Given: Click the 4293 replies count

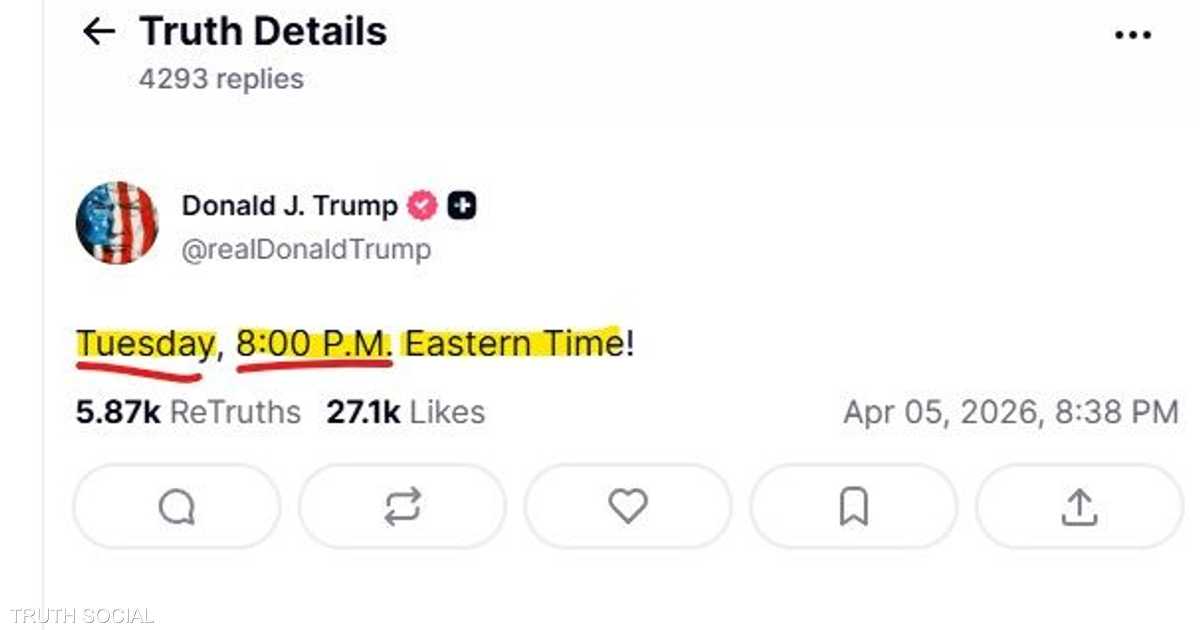Looking at the screenshot, I should point(221,79).
